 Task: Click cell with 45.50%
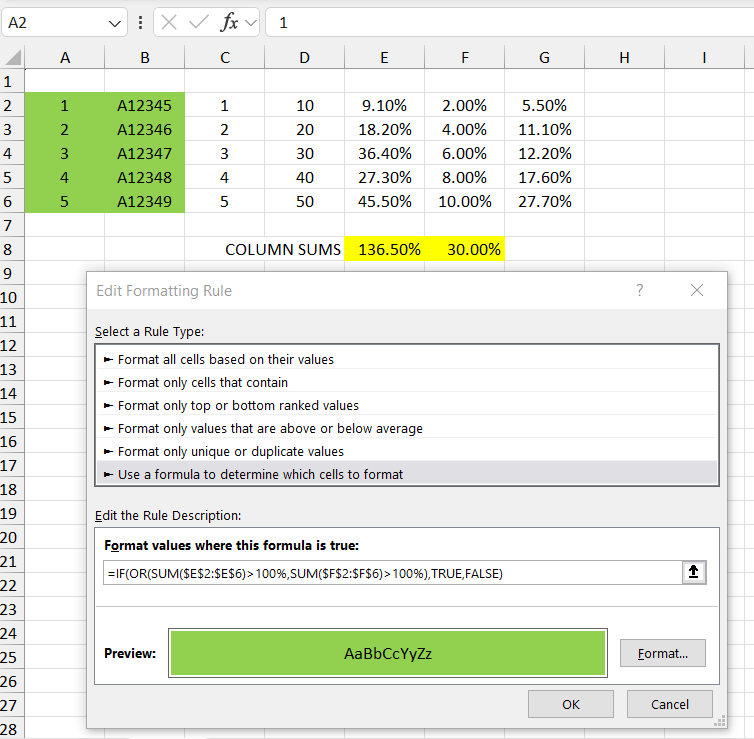(x=385, y=201)
